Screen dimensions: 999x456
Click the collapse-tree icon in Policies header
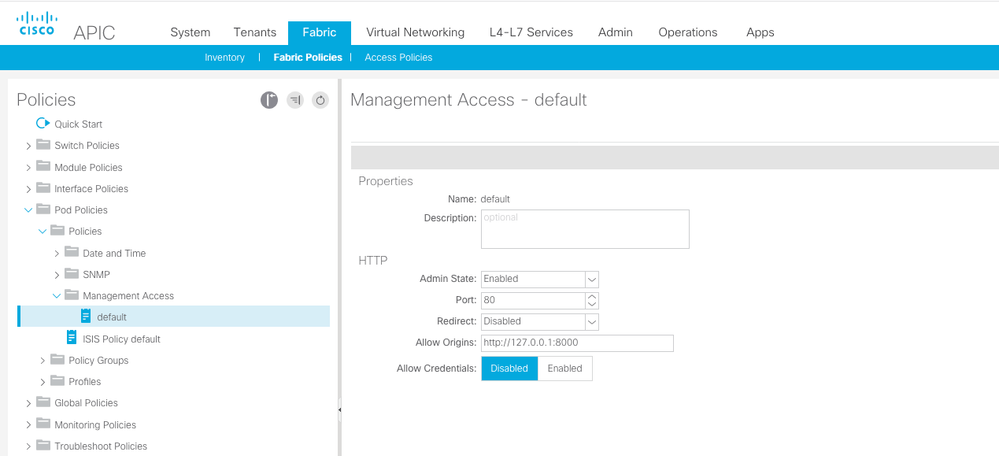point(295,100)
